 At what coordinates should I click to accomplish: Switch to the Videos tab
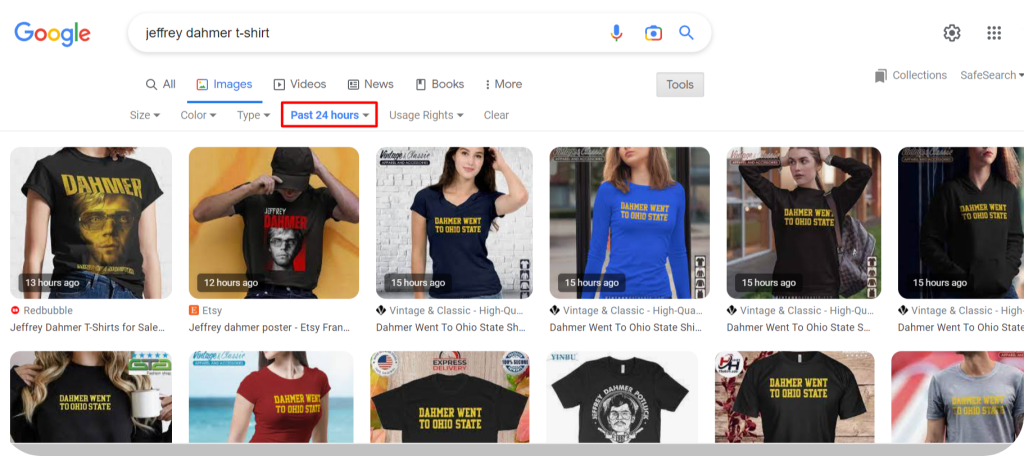(300, 84)
